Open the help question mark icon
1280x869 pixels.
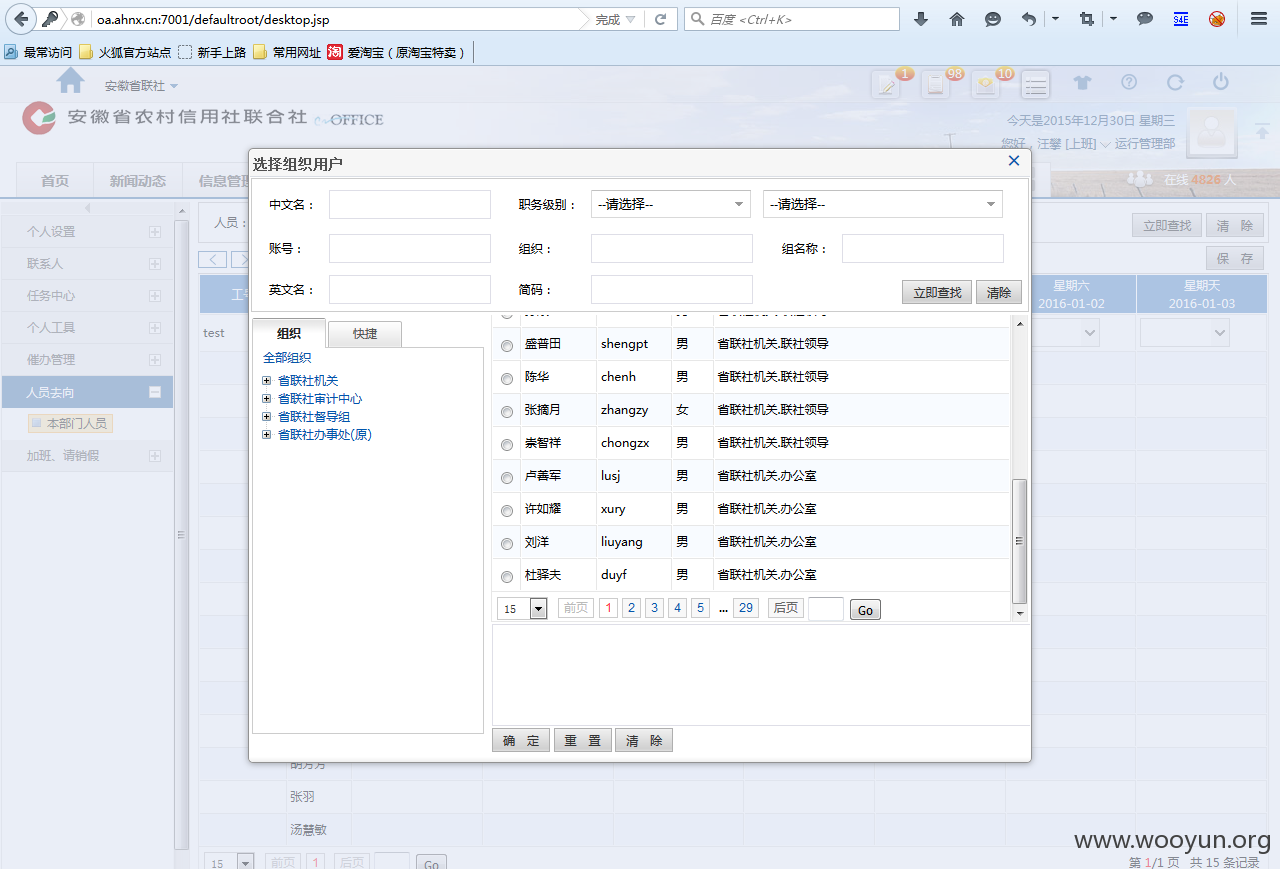tap(1129, 82)
